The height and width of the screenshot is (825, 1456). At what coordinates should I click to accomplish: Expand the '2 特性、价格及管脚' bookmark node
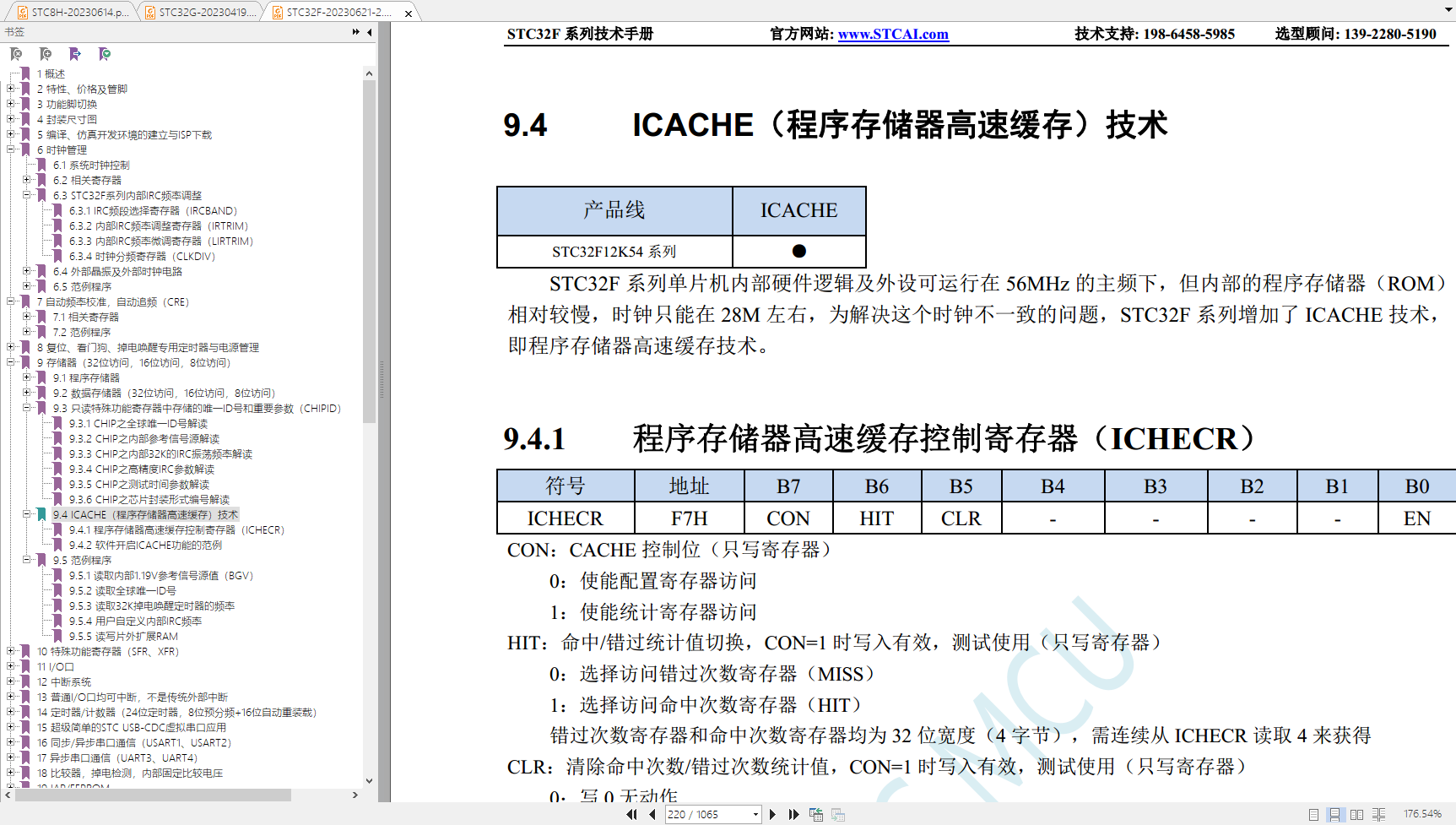[x=11, y=89]
